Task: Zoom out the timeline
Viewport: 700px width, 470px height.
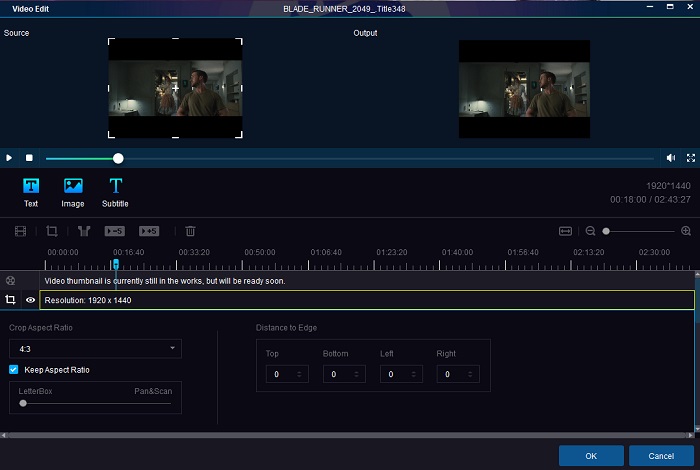Action: click(590, 231)
